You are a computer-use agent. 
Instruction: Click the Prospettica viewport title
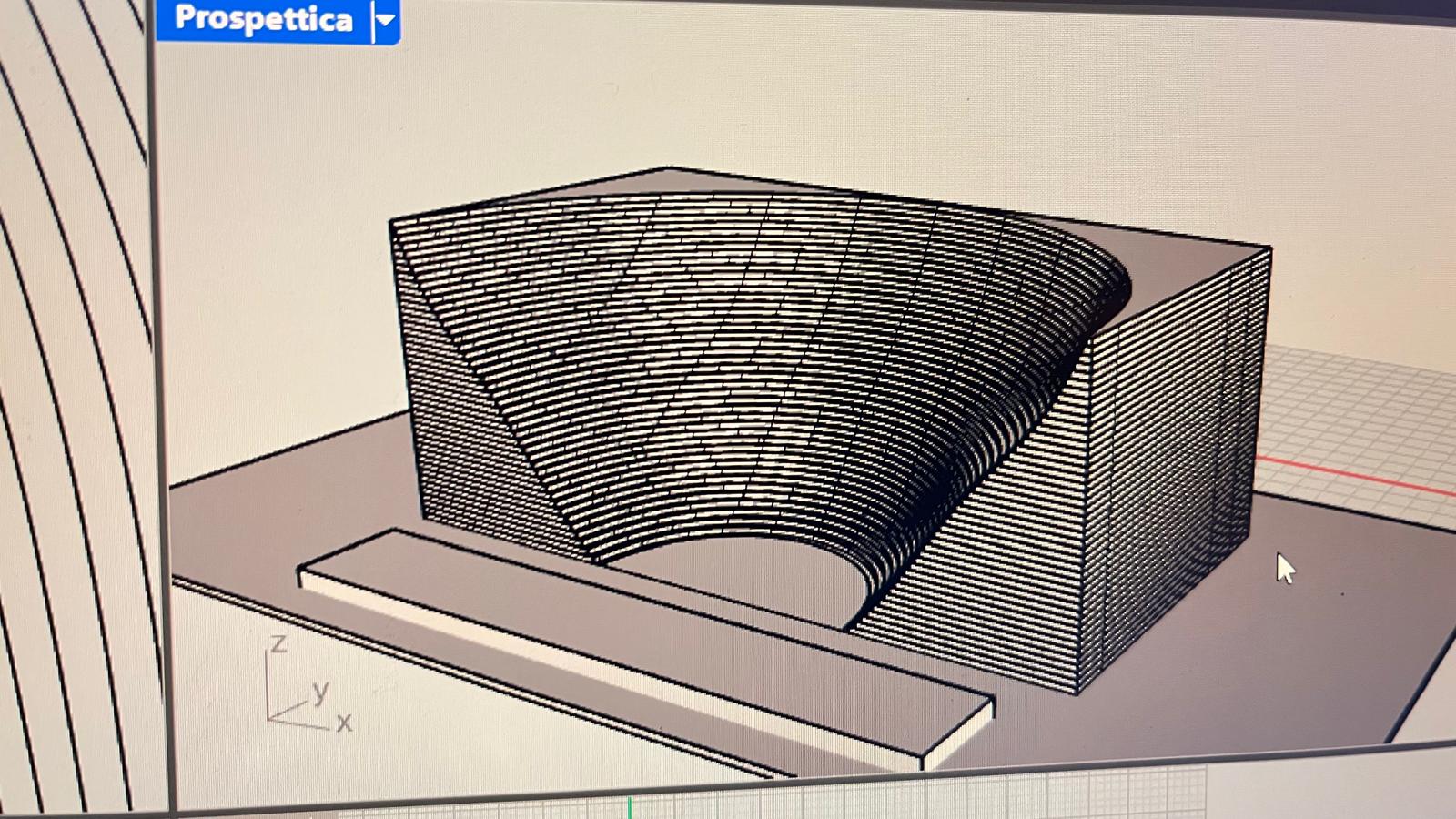tap(262, 19)
